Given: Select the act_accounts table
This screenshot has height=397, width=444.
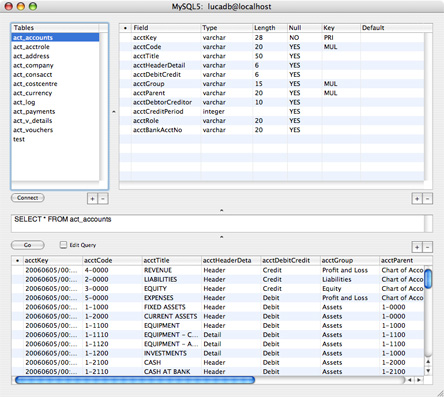Looking at the screenshot, I should [x=55, y=38].
